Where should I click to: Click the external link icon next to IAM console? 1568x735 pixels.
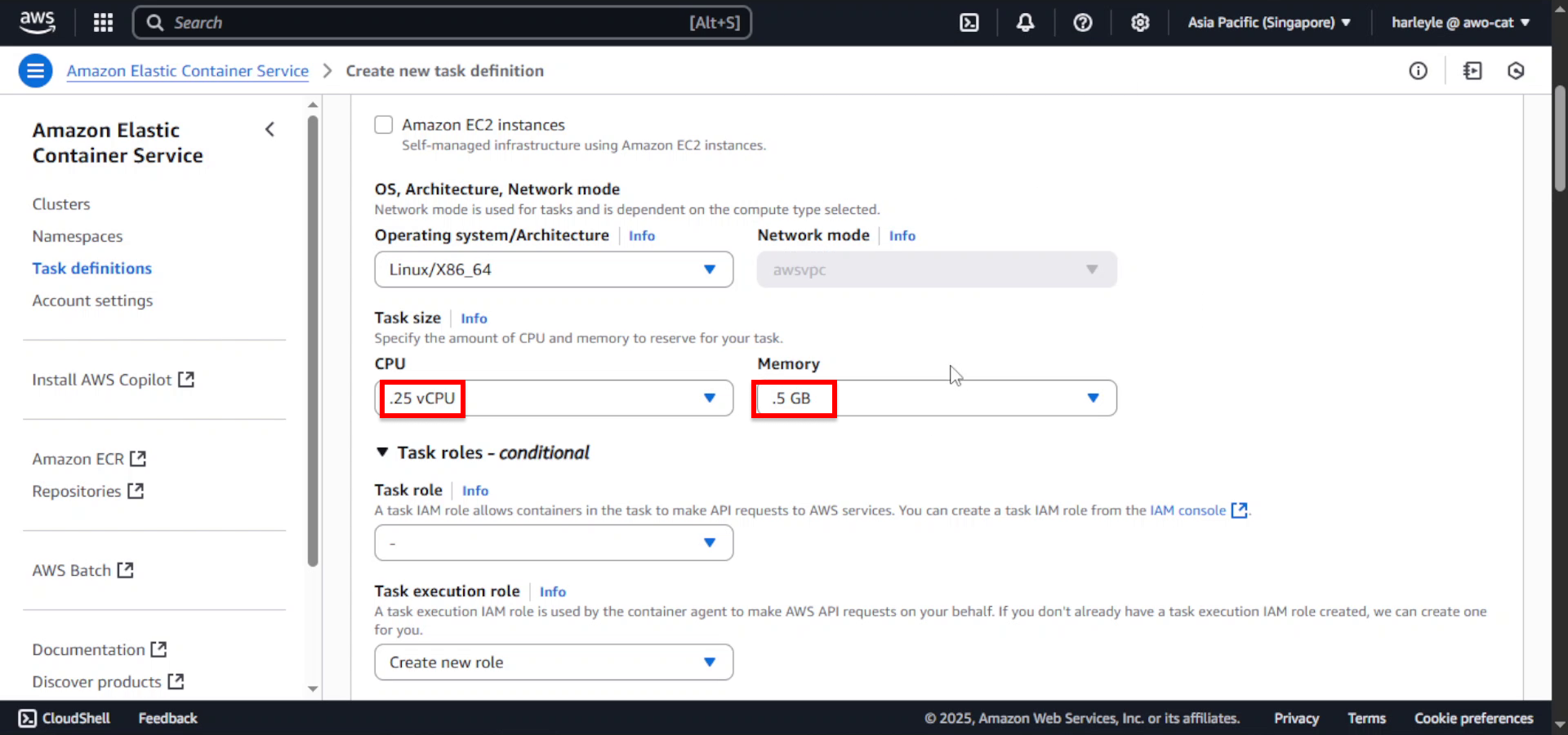(x=1239, y=510)
